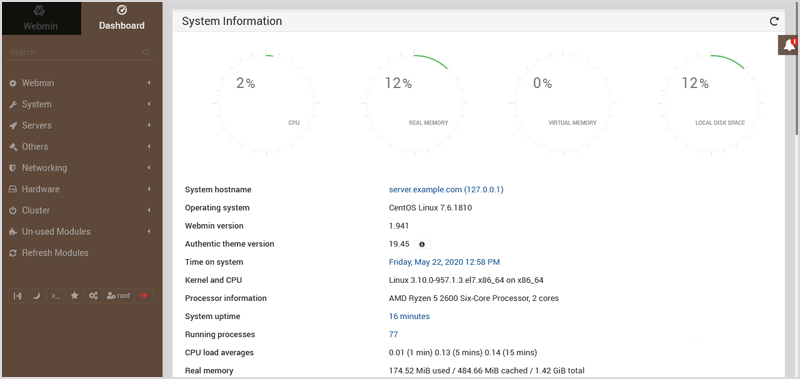Refresh system information using circular arrow

point(774,21)
